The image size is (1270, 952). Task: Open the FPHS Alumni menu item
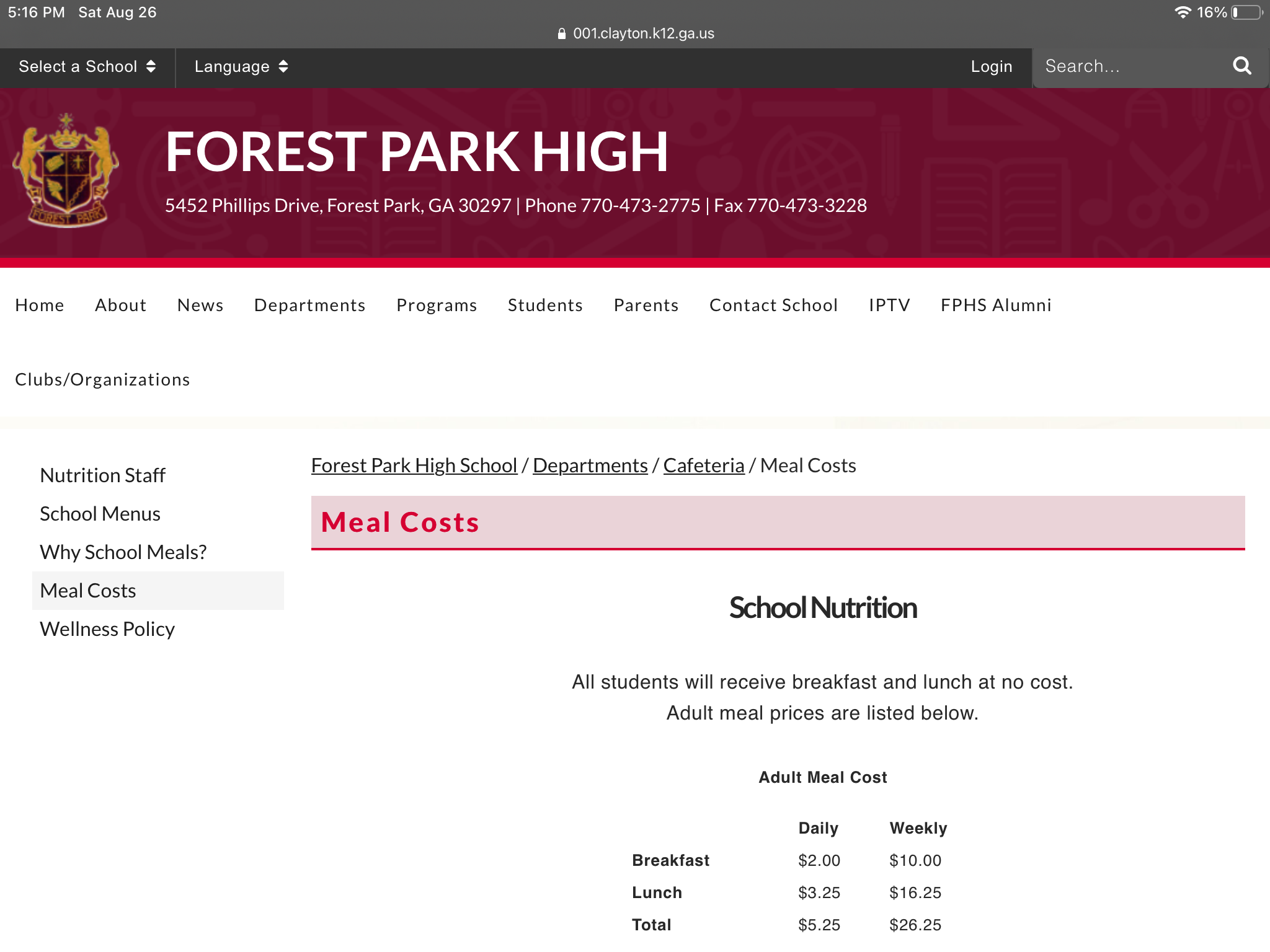[x=997, y=305]
